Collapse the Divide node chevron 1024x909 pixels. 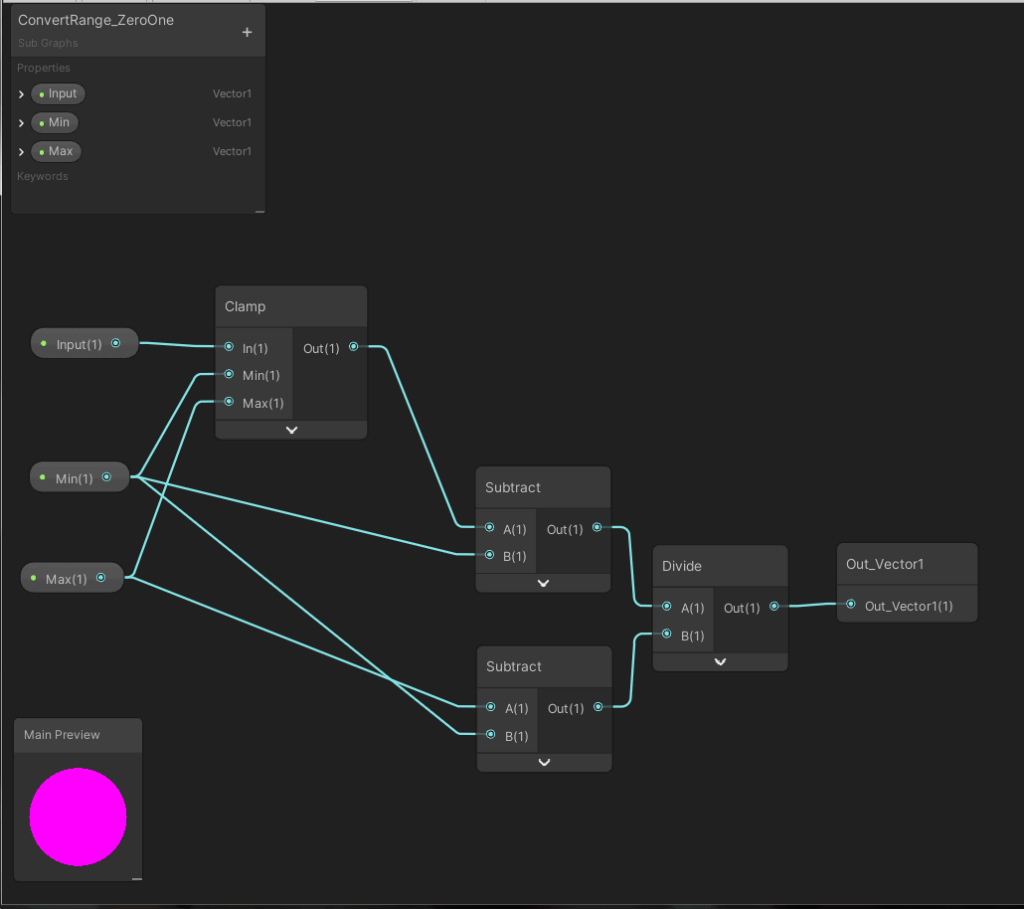720,661
